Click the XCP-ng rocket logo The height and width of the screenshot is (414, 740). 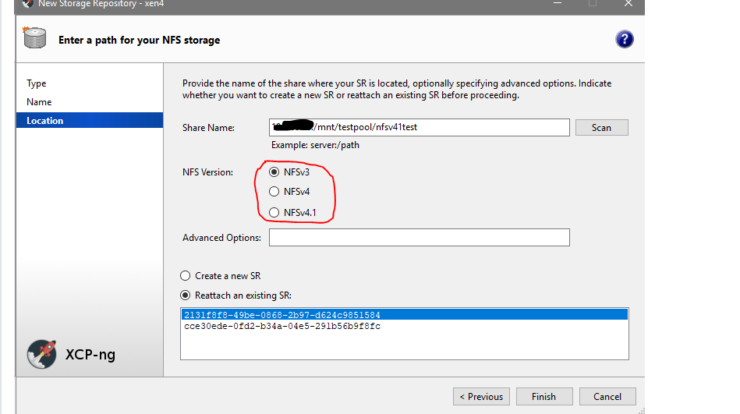[x=42, y=353]
